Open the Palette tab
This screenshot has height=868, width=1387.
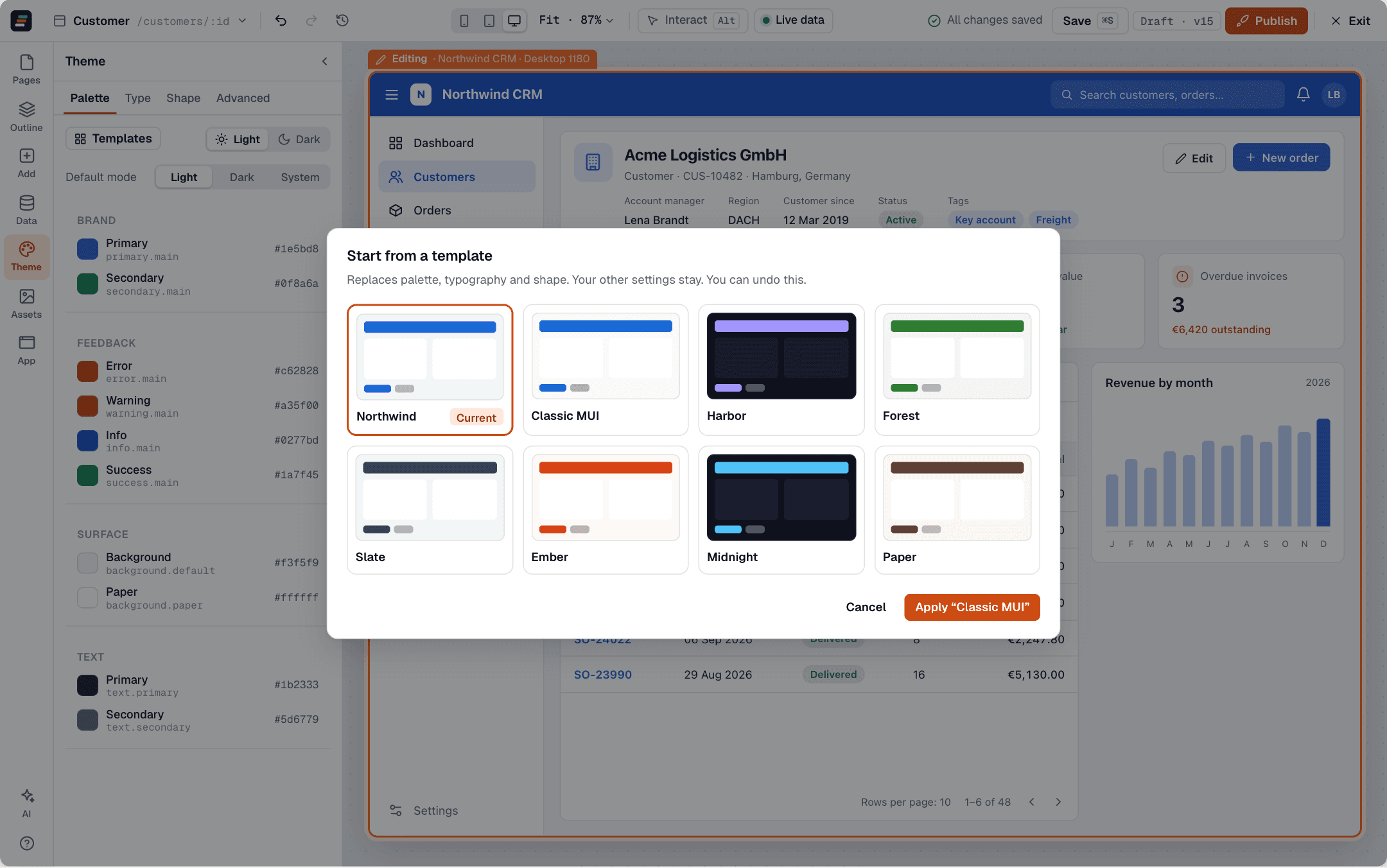click(90, 98)
